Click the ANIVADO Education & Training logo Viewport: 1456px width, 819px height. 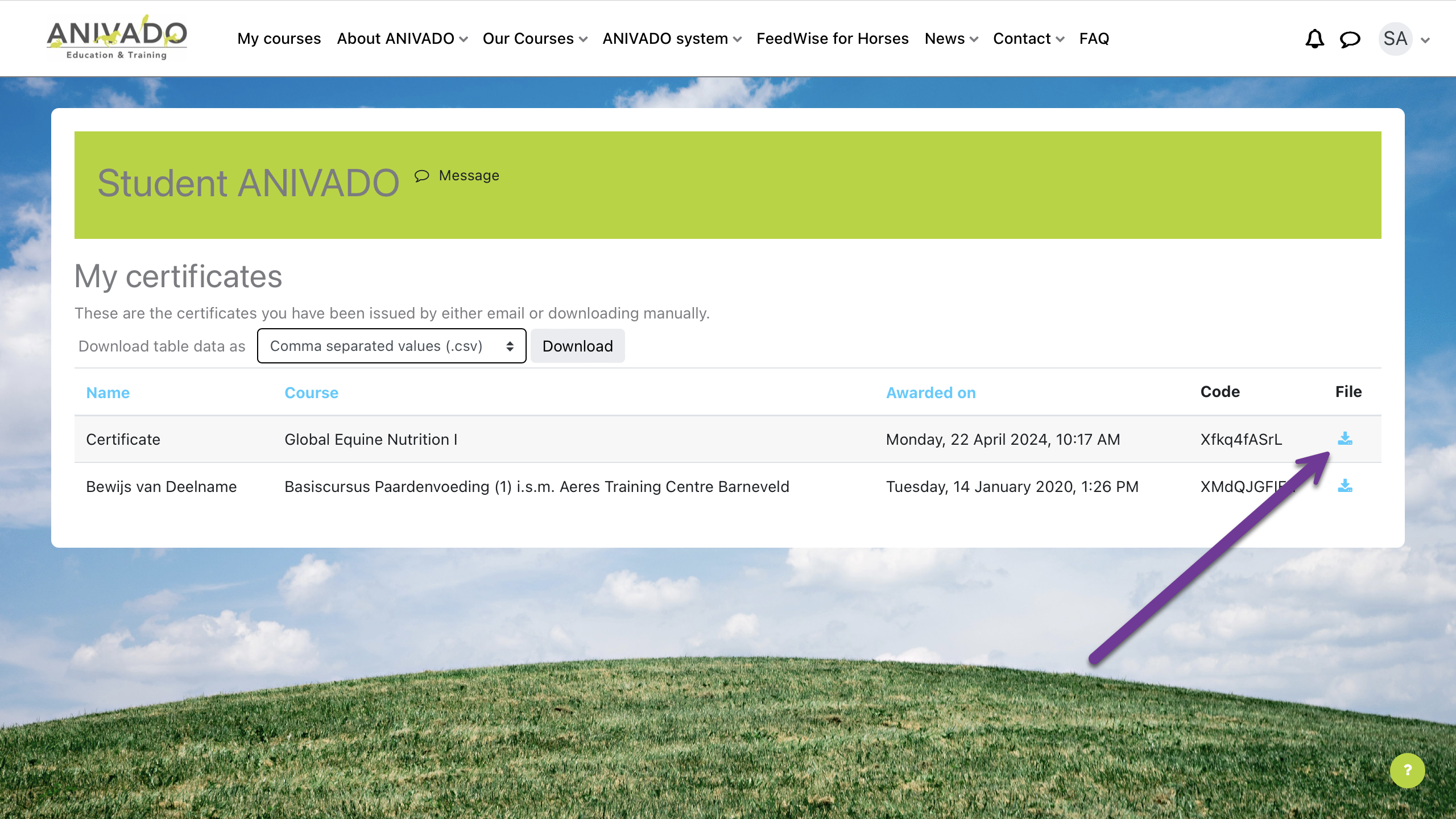(x=117, y=38)
